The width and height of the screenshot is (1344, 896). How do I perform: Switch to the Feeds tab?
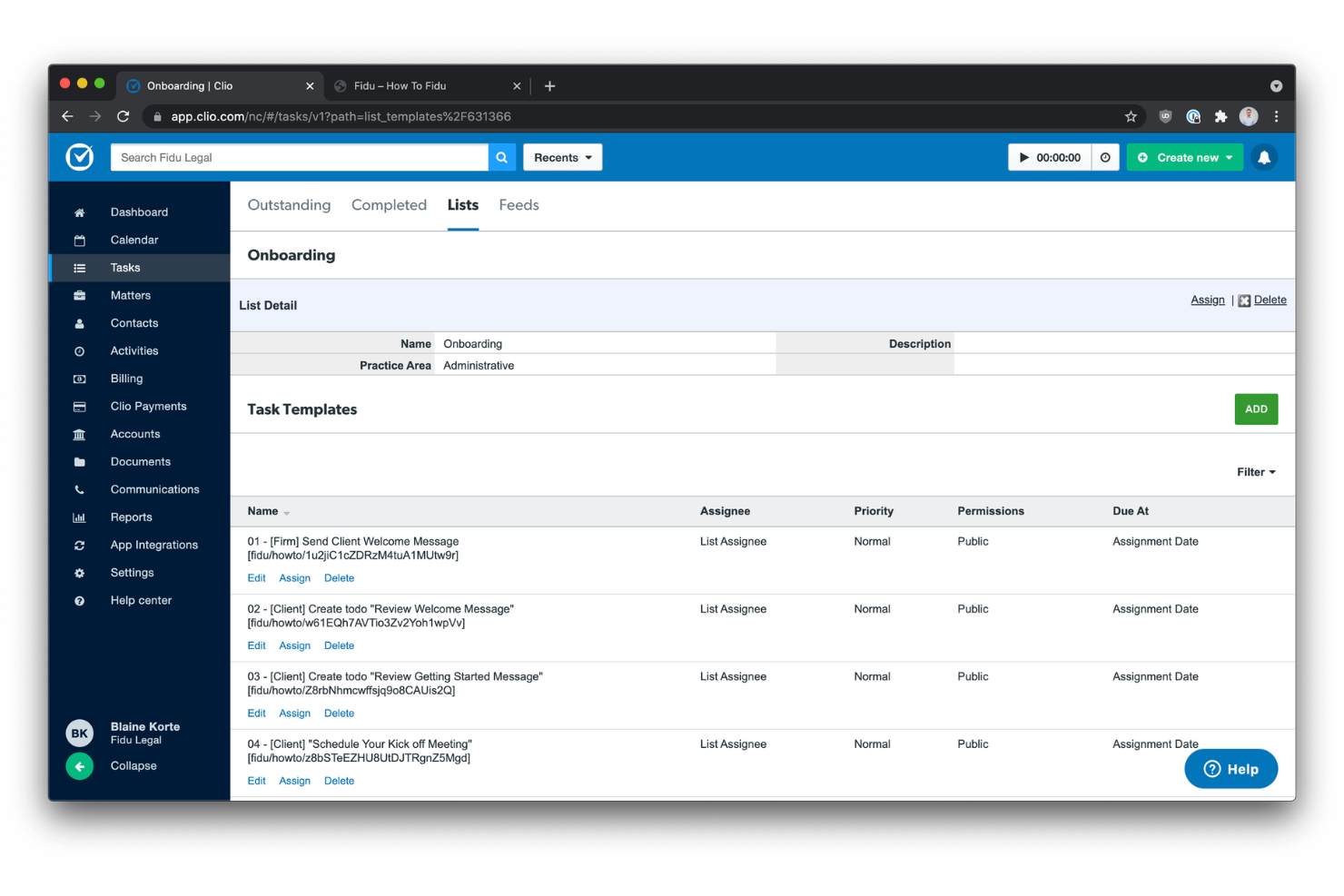[x=519, y=205]
